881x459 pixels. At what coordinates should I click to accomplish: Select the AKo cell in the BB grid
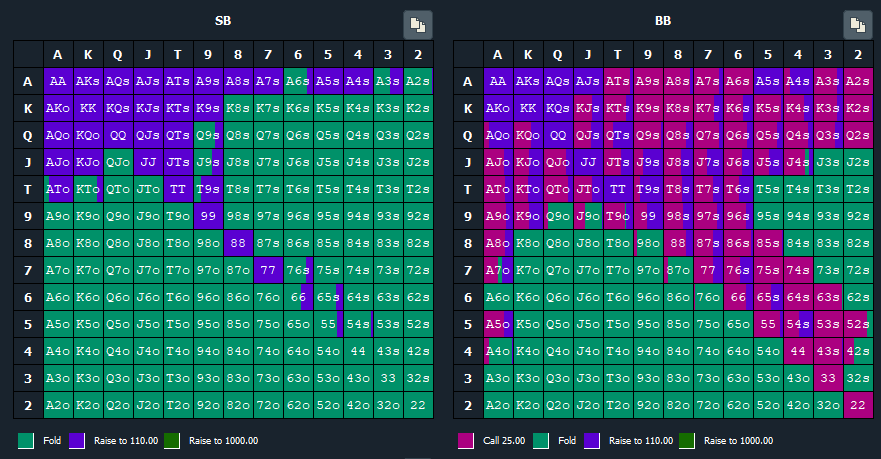click(498, 108)
